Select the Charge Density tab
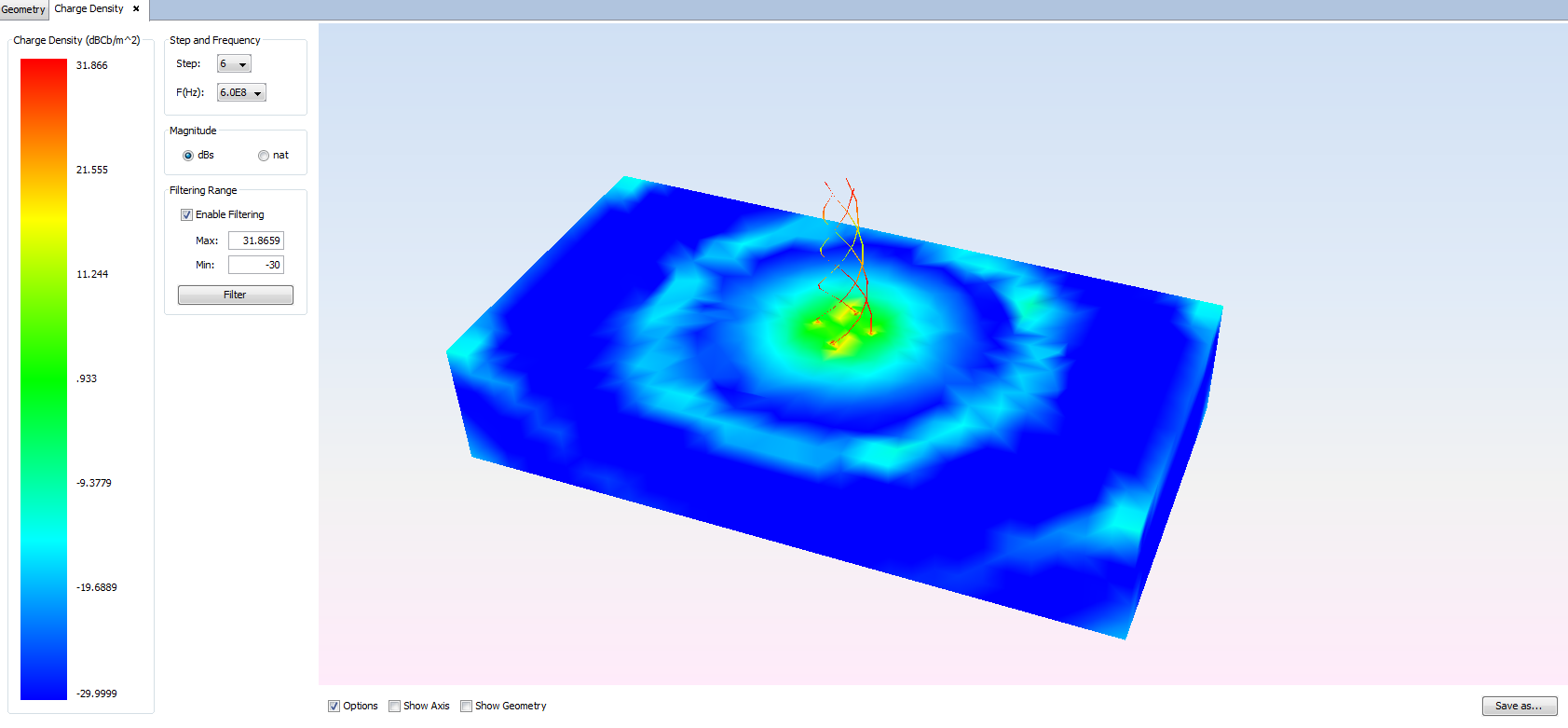Screen dimensions: 1568x728 [89, 9]
